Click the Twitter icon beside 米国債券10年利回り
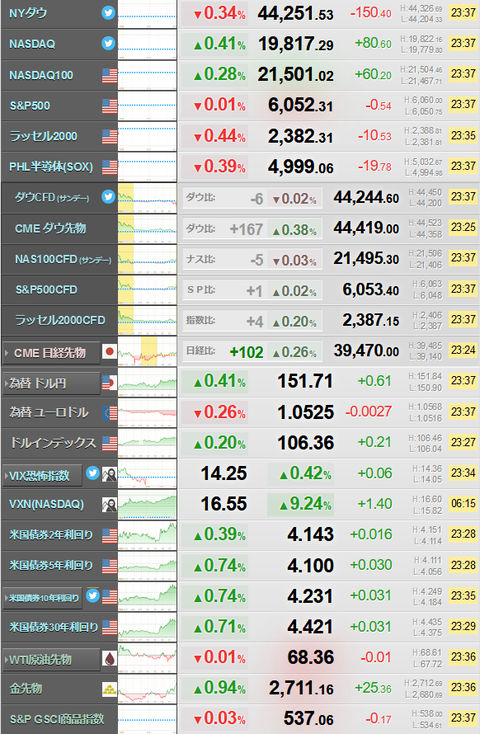480x734 pixels. point(93,595)
